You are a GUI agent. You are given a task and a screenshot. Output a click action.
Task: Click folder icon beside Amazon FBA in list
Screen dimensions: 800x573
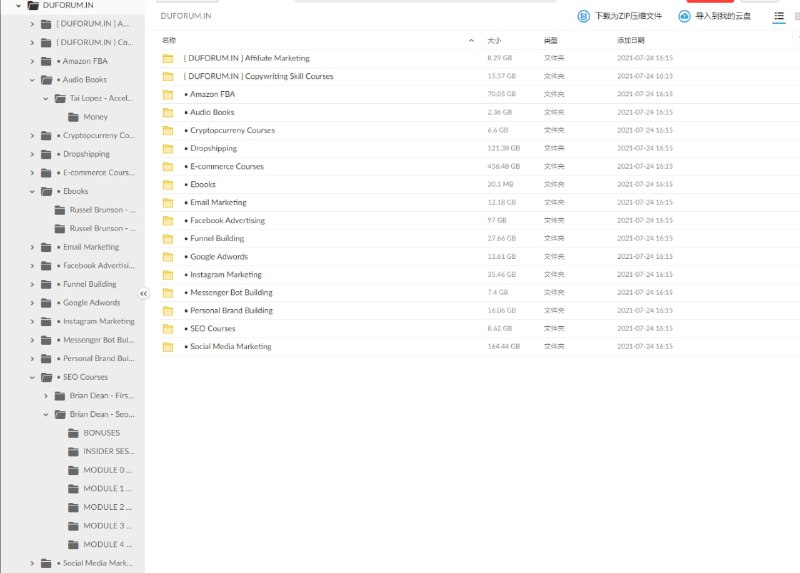(168, 94)
